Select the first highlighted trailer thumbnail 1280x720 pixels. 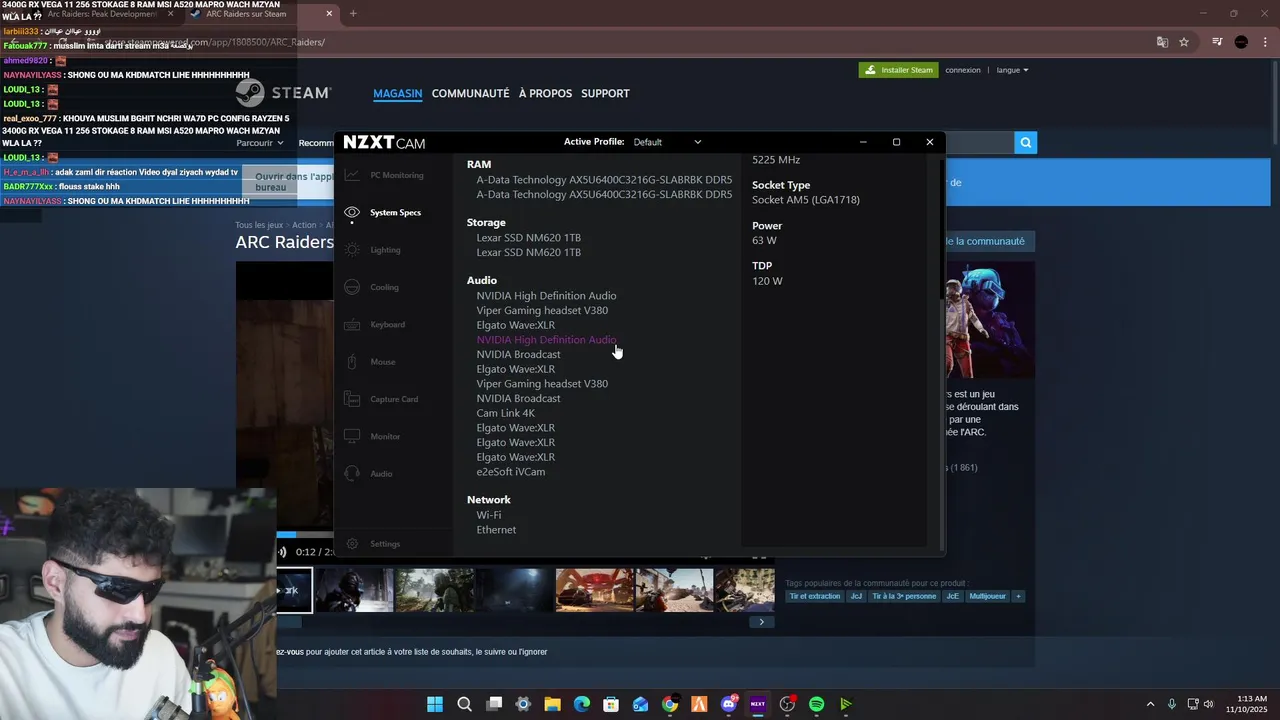pos(294,590)
